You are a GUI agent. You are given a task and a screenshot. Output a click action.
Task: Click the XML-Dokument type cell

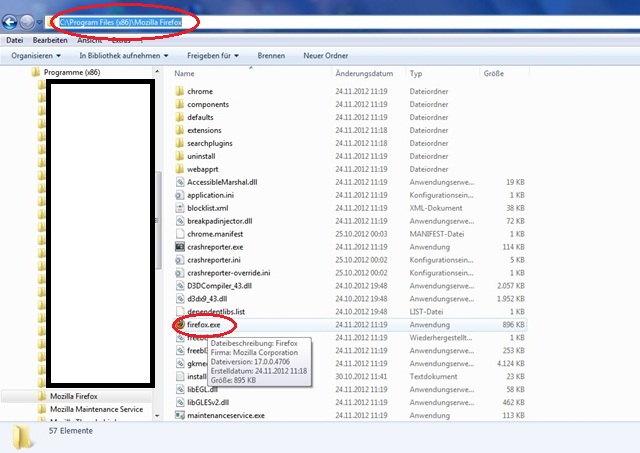pyautogui.click(x=436, y=208)
